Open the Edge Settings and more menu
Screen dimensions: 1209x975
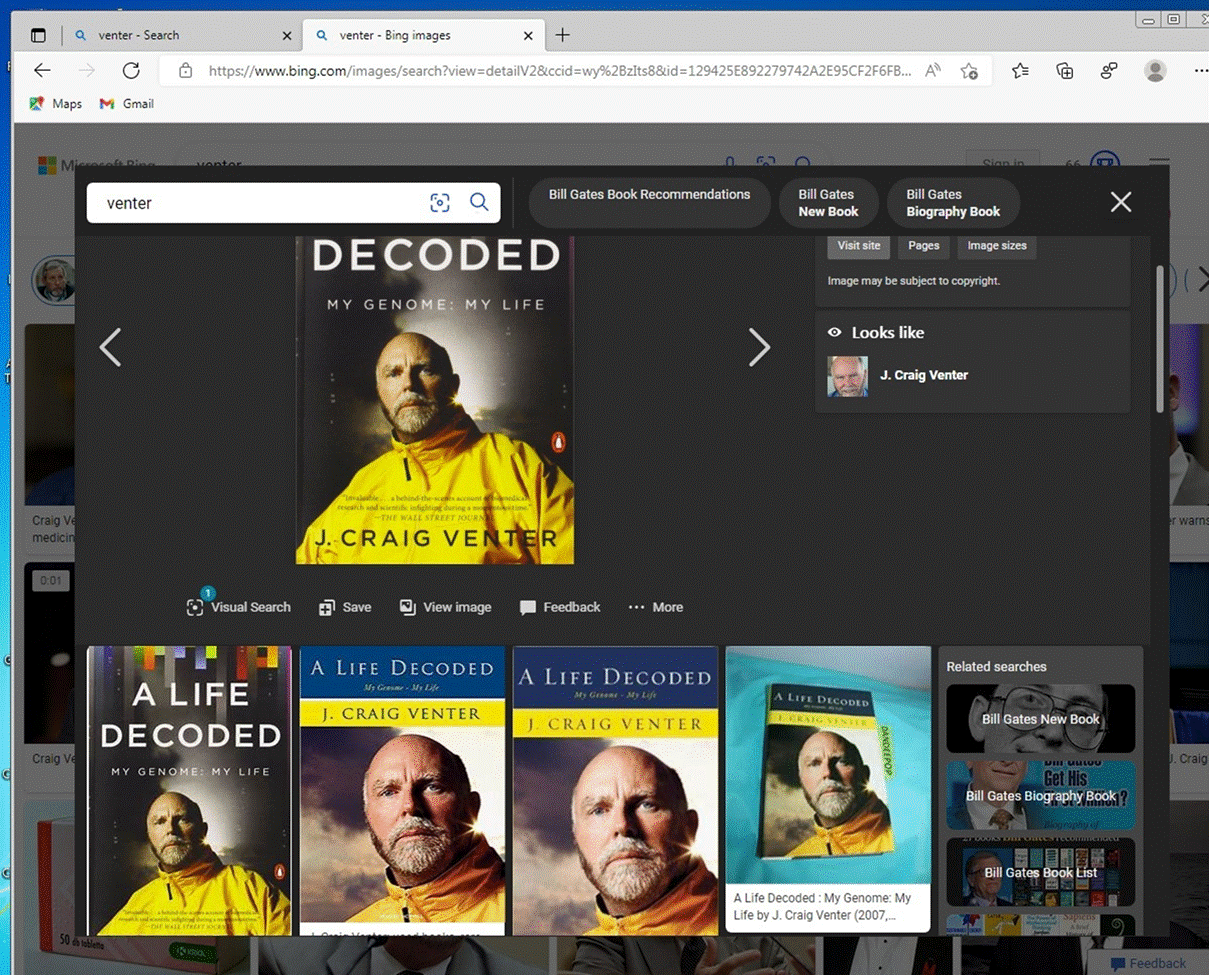[1200, 70]
